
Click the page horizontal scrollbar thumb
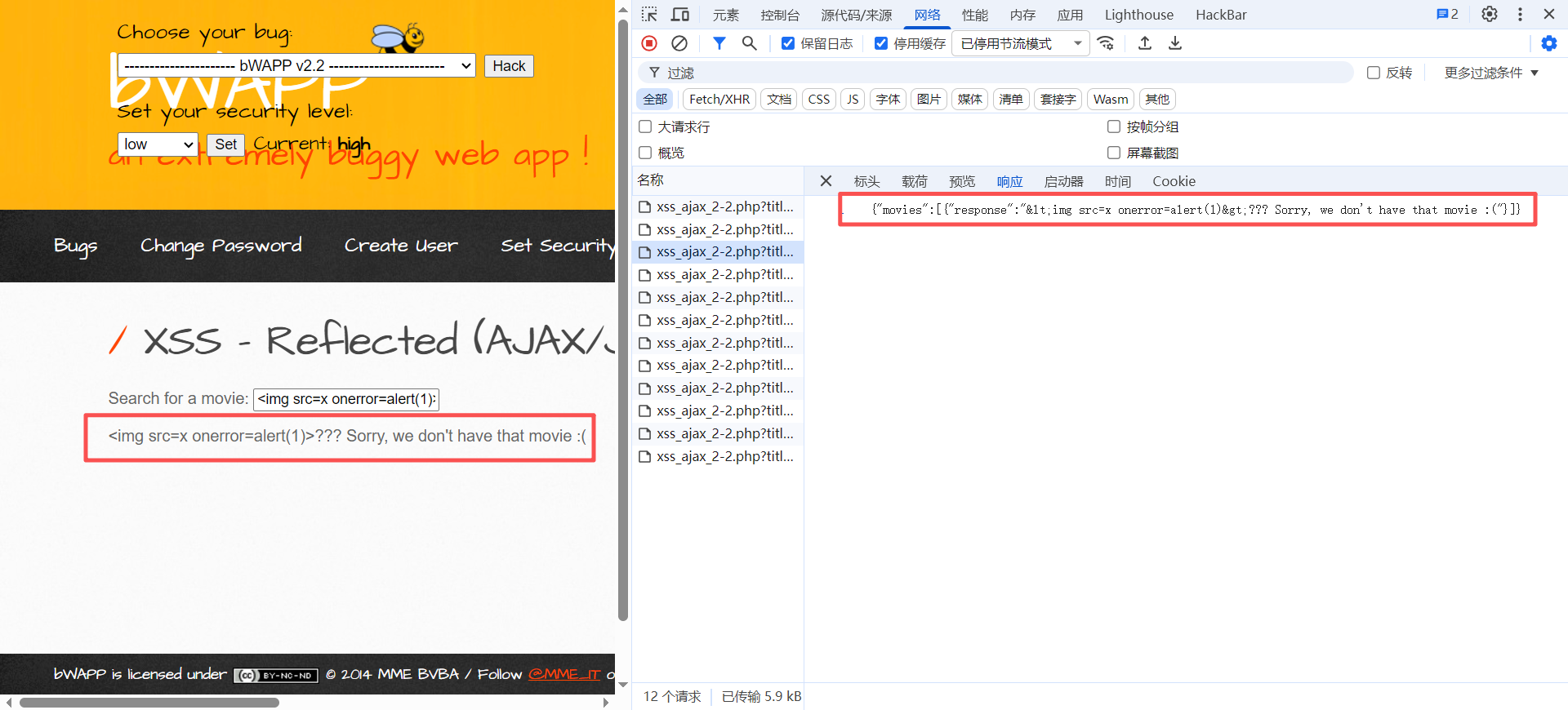(x=149, y=703)
